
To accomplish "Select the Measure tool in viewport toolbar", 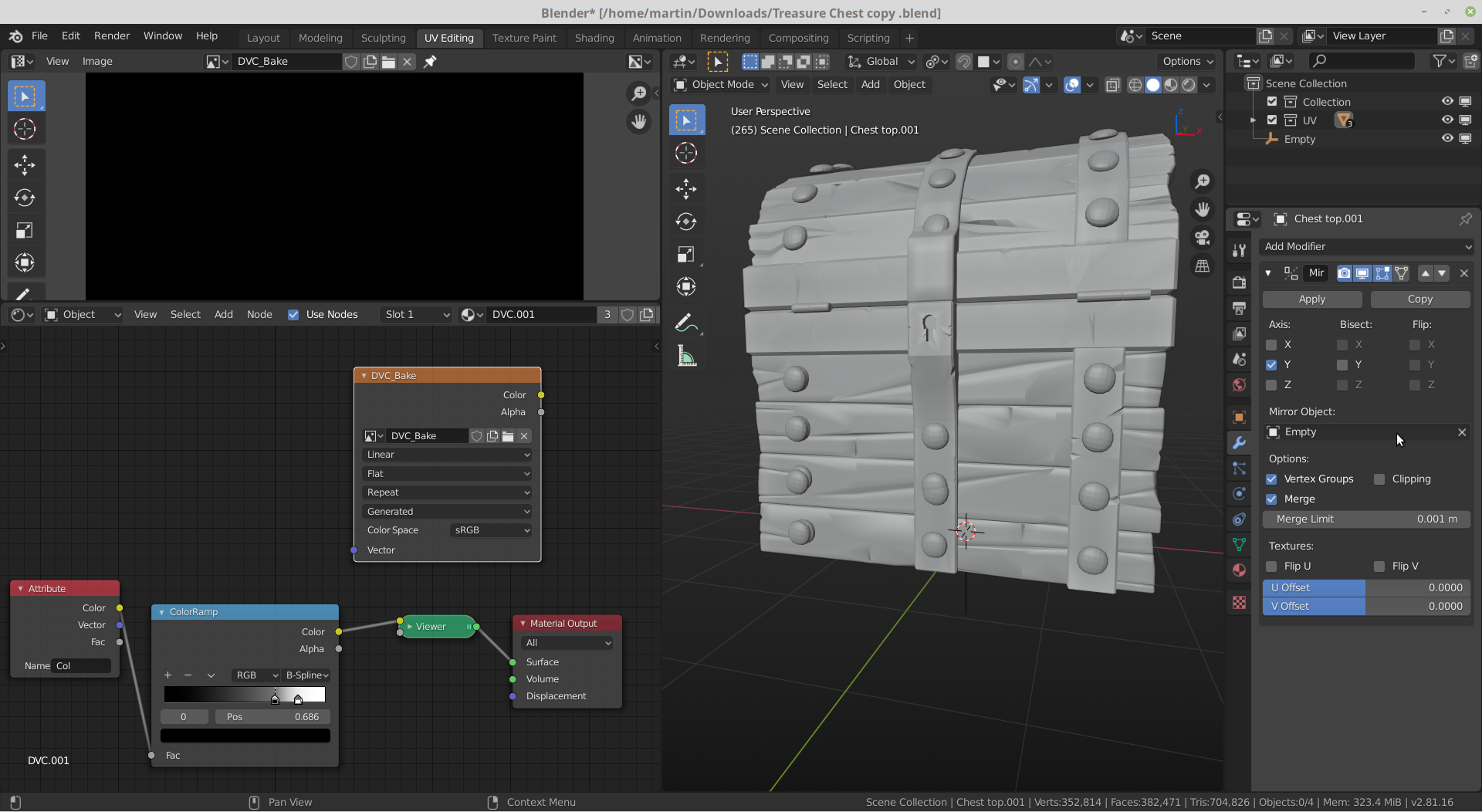I will pos(685,357).
